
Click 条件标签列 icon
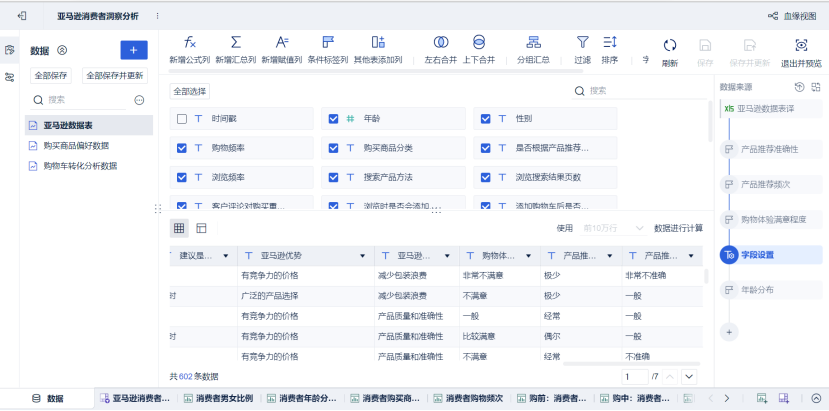point(328,43)
